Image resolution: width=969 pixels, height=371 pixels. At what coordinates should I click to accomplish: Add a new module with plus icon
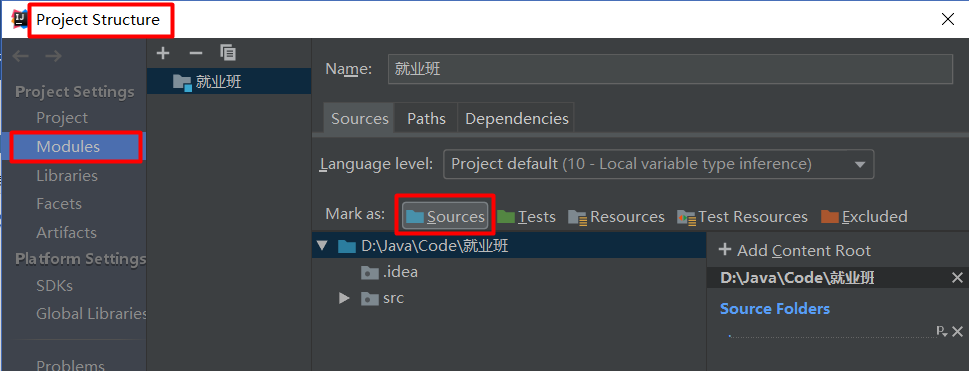click(163, 53)
